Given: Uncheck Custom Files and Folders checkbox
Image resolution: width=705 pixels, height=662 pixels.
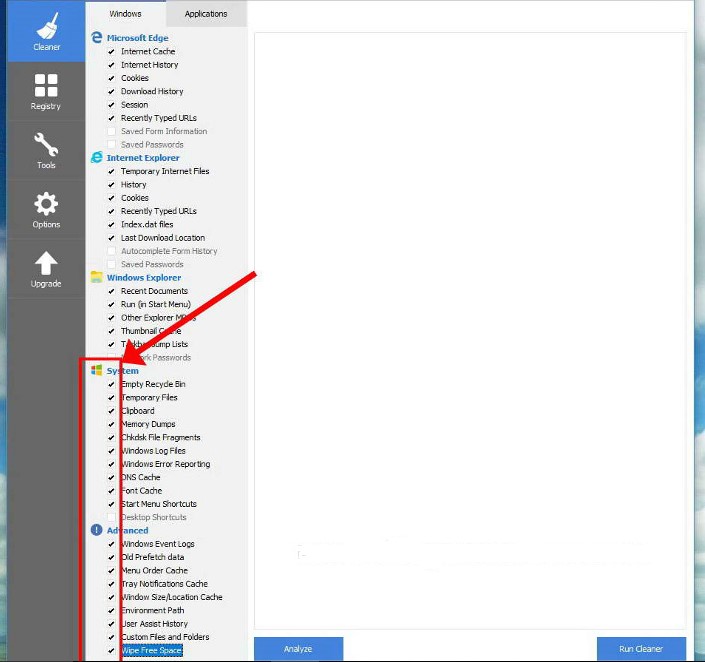Looking at the screenshot, I should 111,637.
